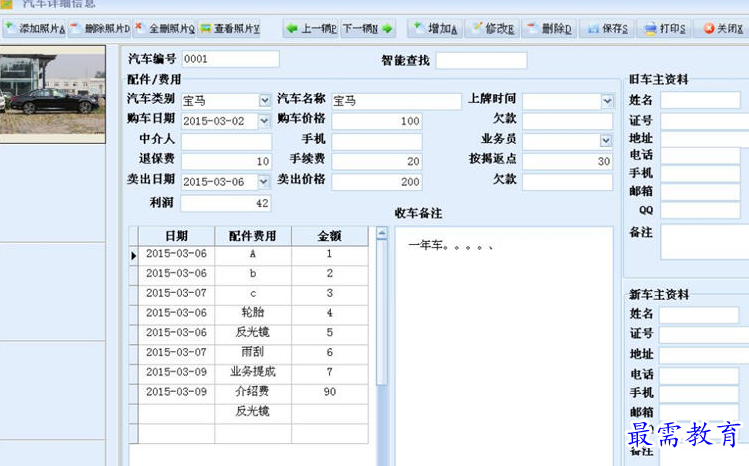Screen dimensions: 749x466
Task: Click the table scrollbar up arrow
Action: pyautogui.click(x=382, y=233)
